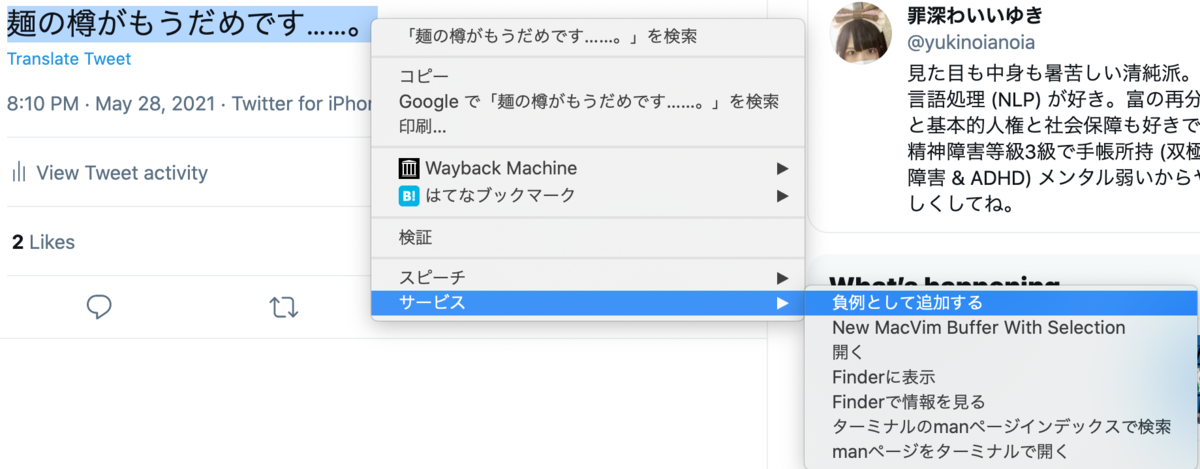Image resolution: width=1200 pixels, height=469 pixels.
Task: Click the retweet arrows icon
Action: 284,306
